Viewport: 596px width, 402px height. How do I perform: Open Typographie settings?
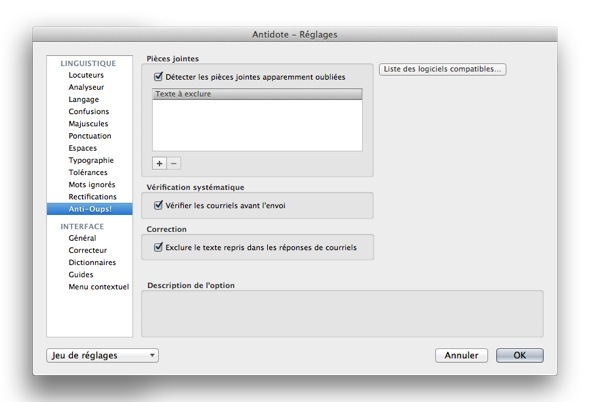coord(91,160)
